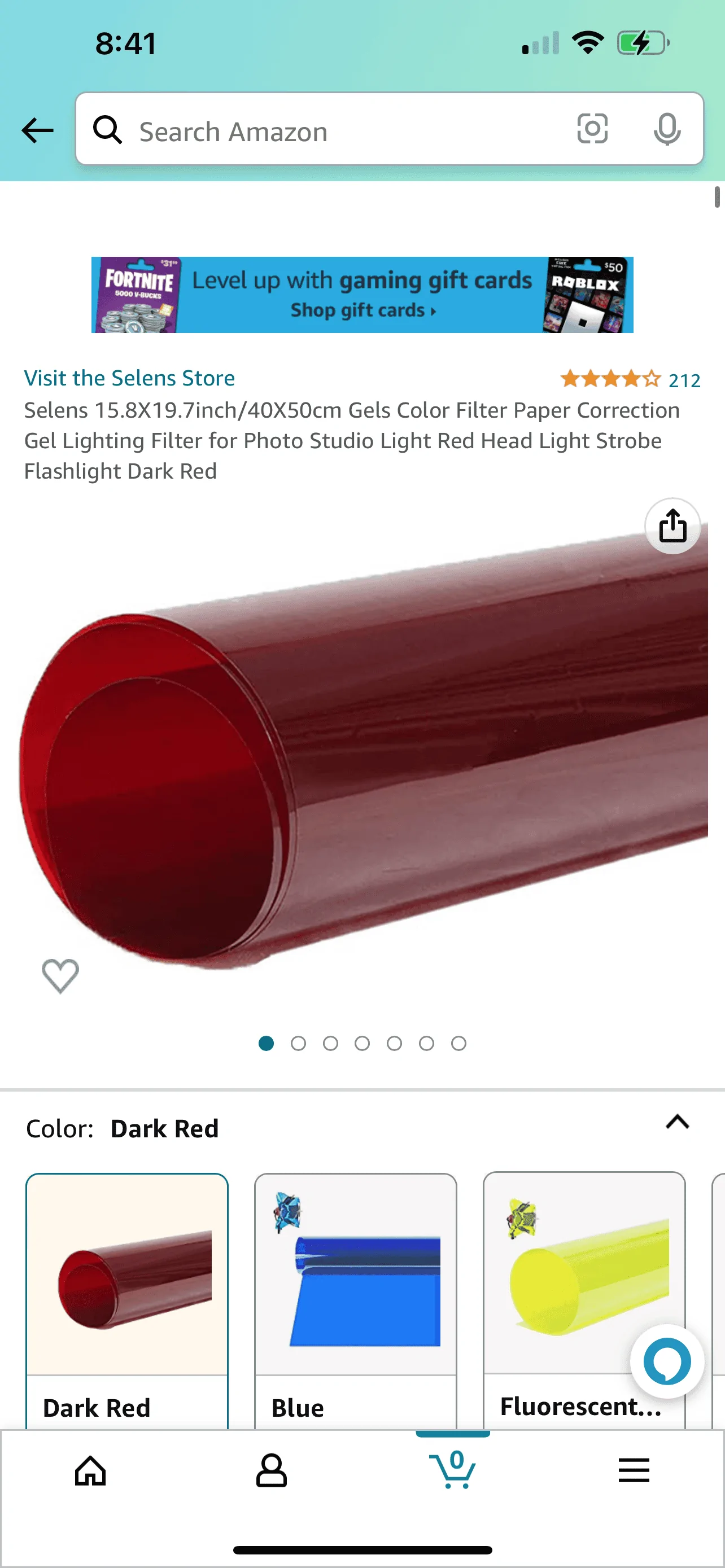Jump to second product image dot
725x1568 pixels.
[x=298, y=1043]
